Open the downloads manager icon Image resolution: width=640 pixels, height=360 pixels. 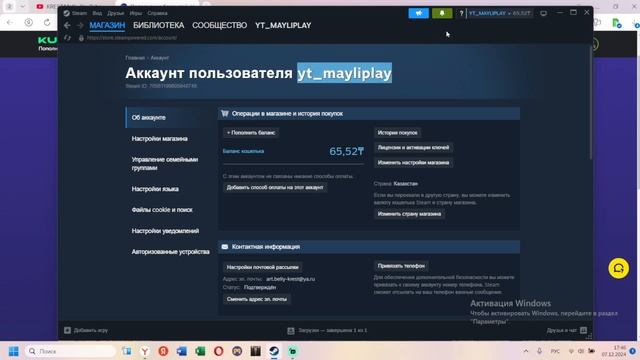291,331
